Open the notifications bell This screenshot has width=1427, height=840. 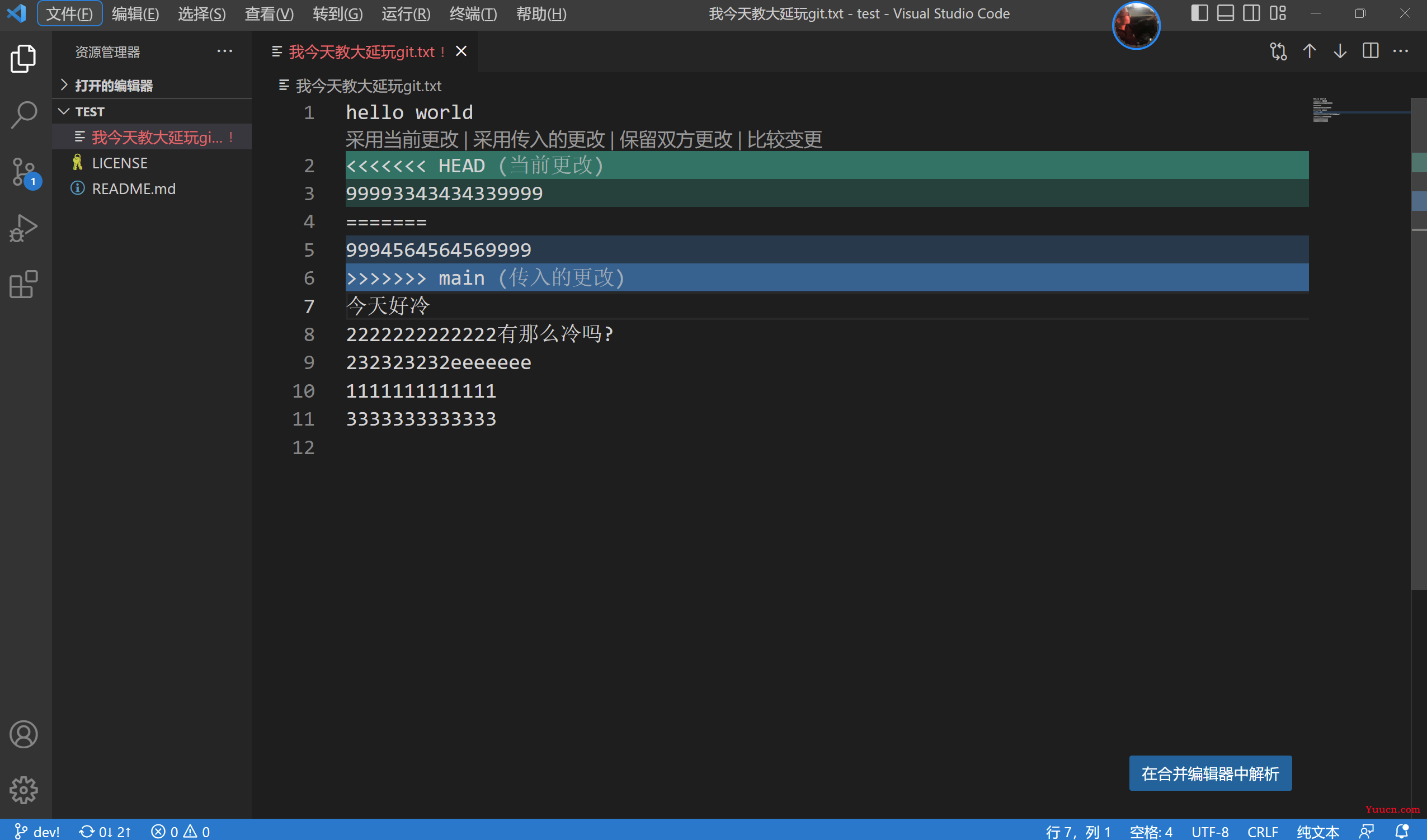pyautogui.click(x=1401, y=831)
